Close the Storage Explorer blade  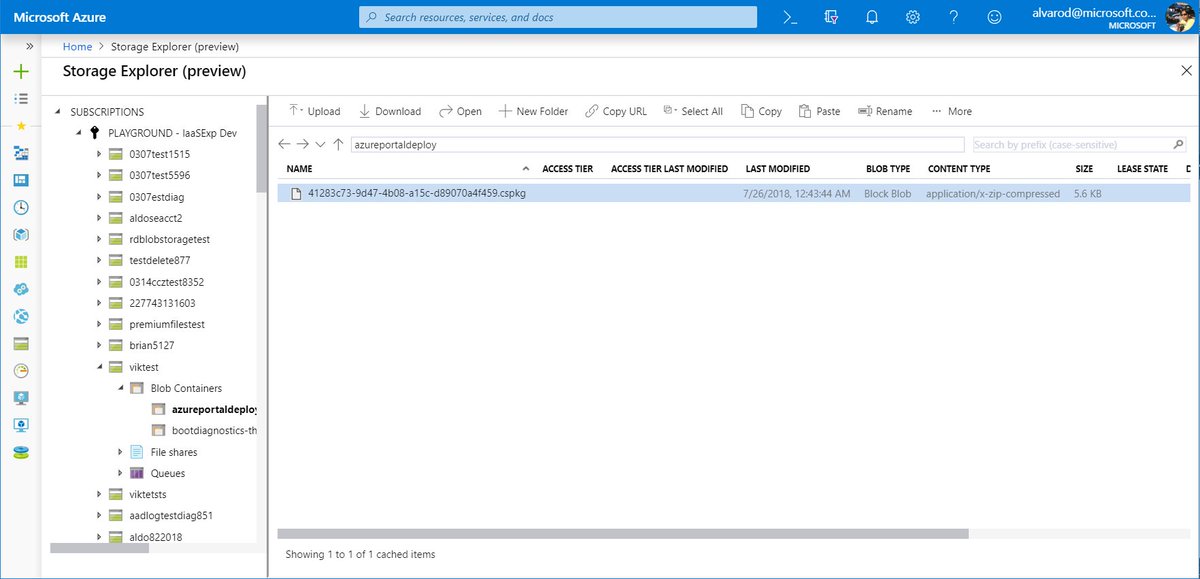1185,71
